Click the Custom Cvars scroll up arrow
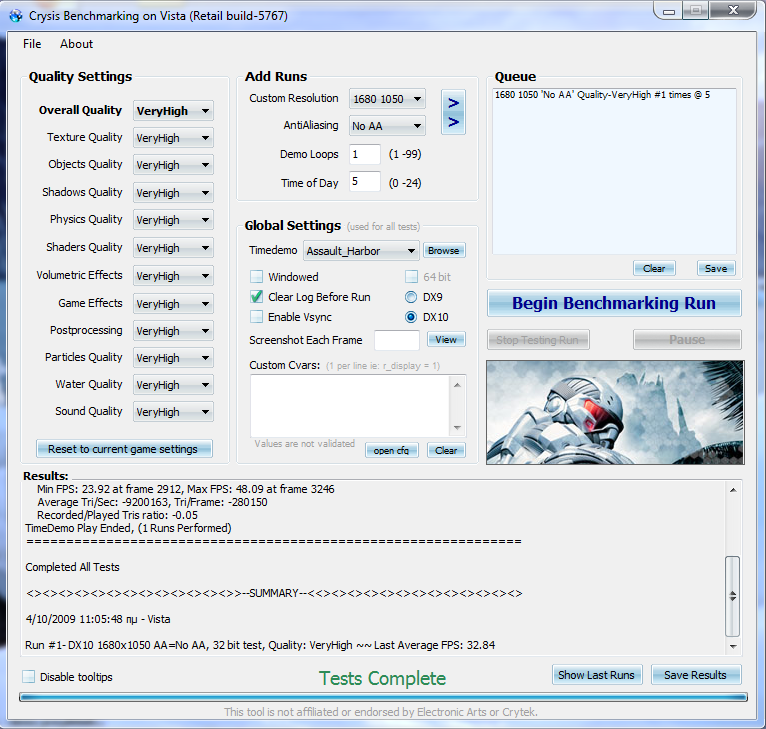This screenshot has height=729, width=766. [x=457, y=386]
